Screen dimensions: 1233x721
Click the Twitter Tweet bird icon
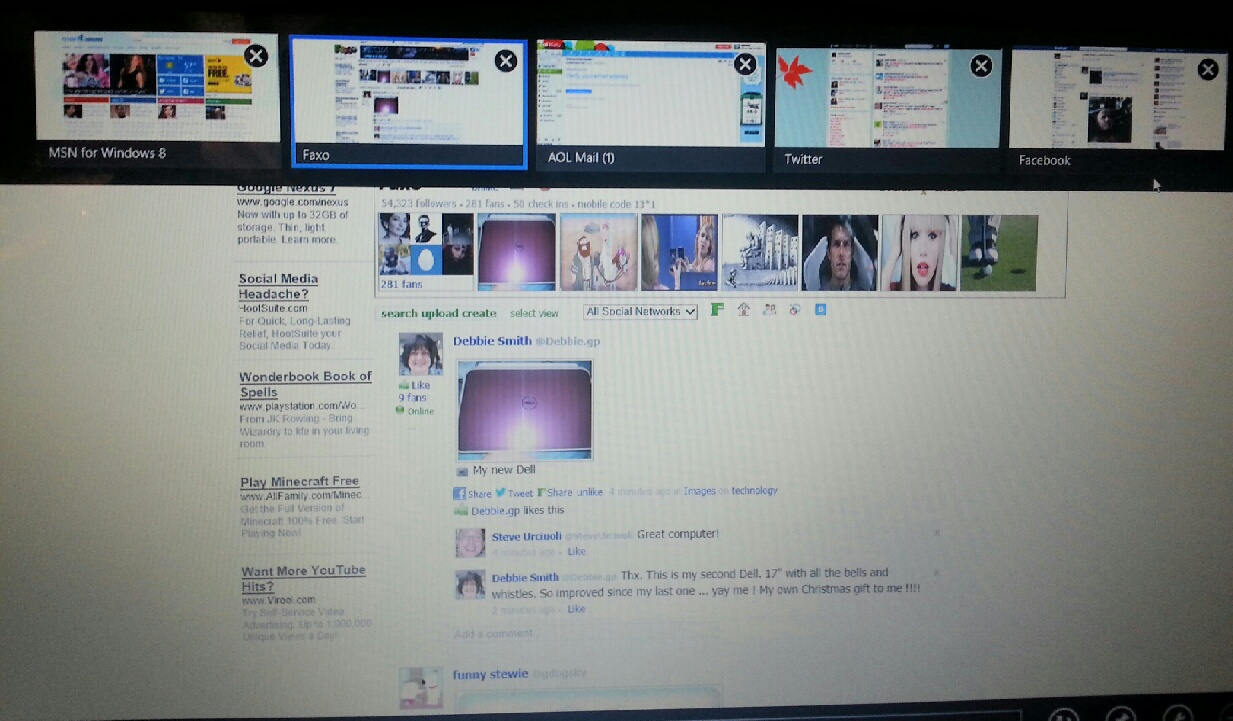[502, 492]
